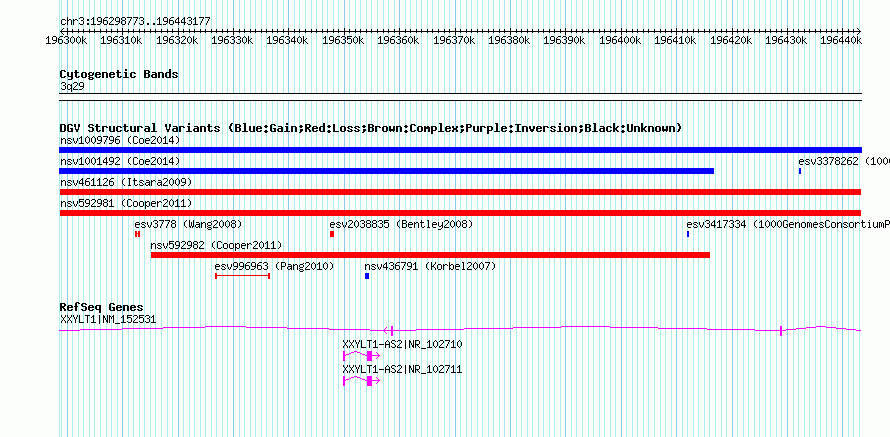Image resolution: width=890 pixels, height=437 pixels.
Task: Click the XXYLT1 strand arrow exon near 196360k
Action: 389,330
